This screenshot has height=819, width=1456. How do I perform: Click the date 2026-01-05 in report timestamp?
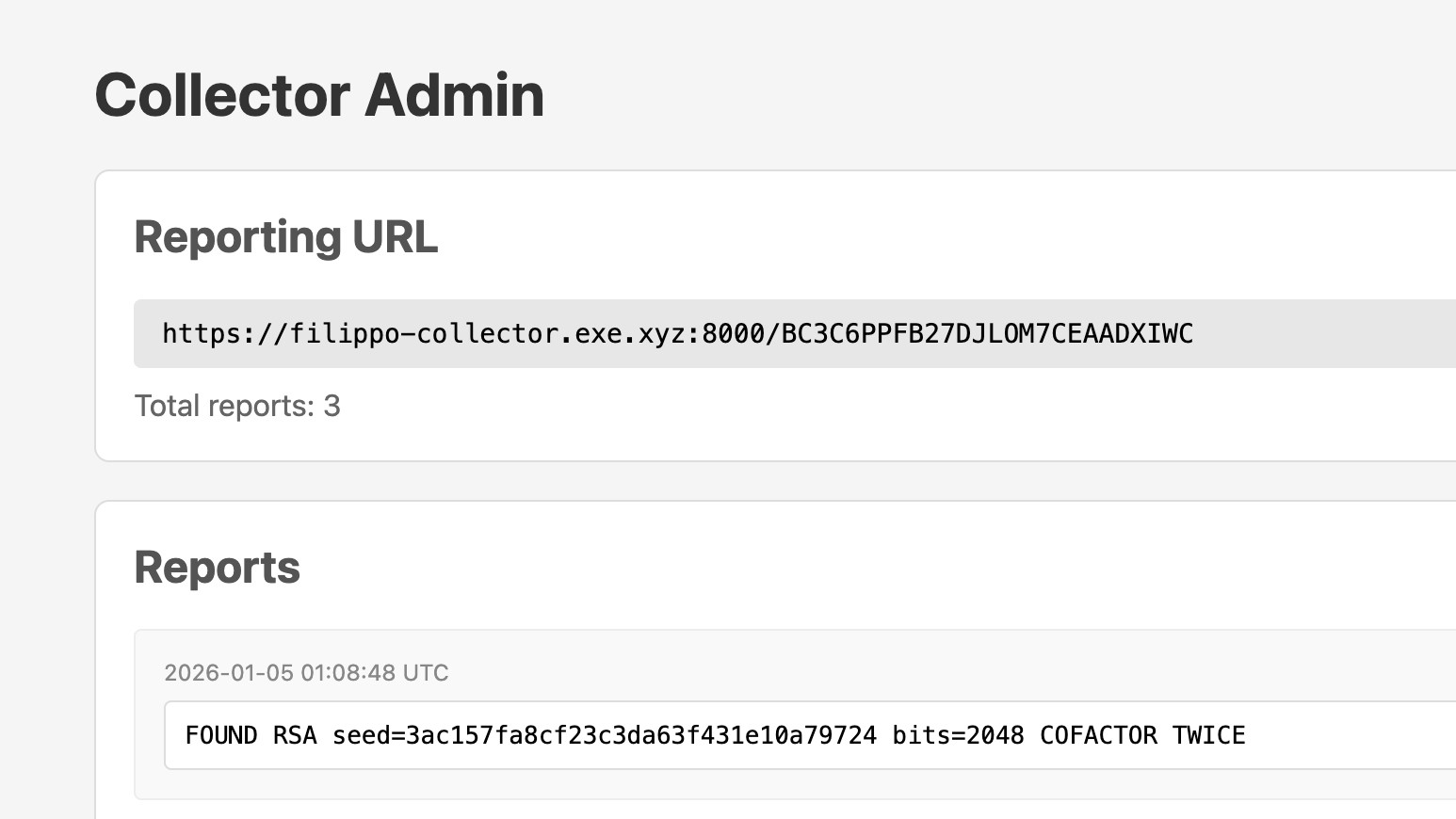229,673
